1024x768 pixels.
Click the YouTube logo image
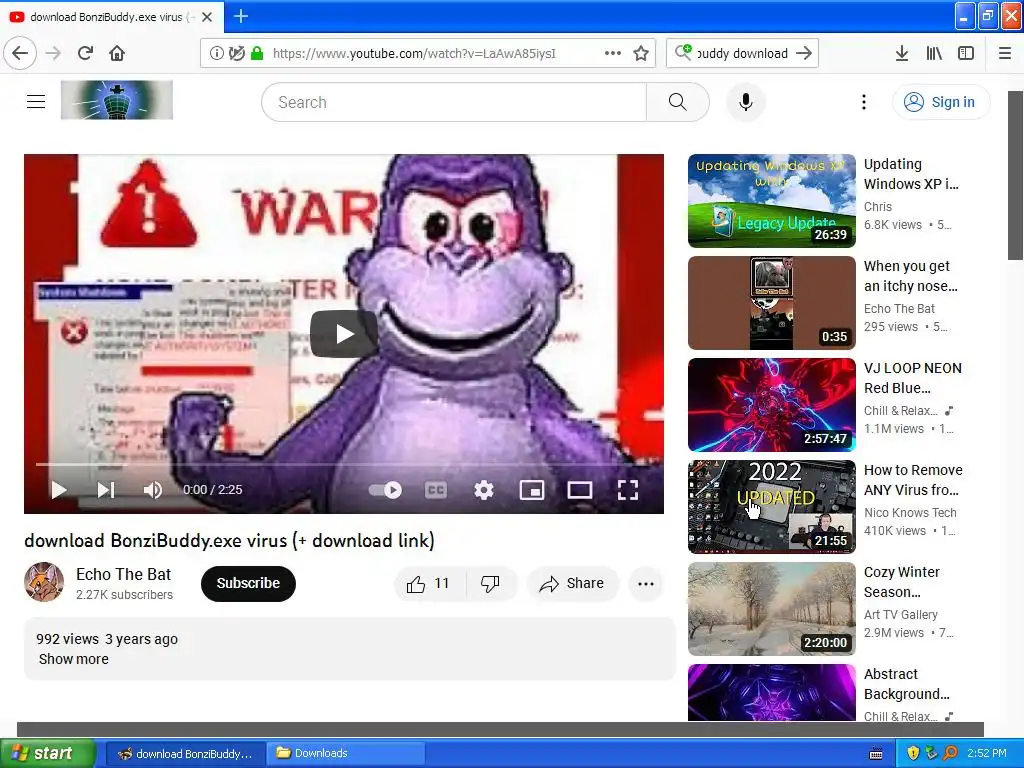point(117,100)
